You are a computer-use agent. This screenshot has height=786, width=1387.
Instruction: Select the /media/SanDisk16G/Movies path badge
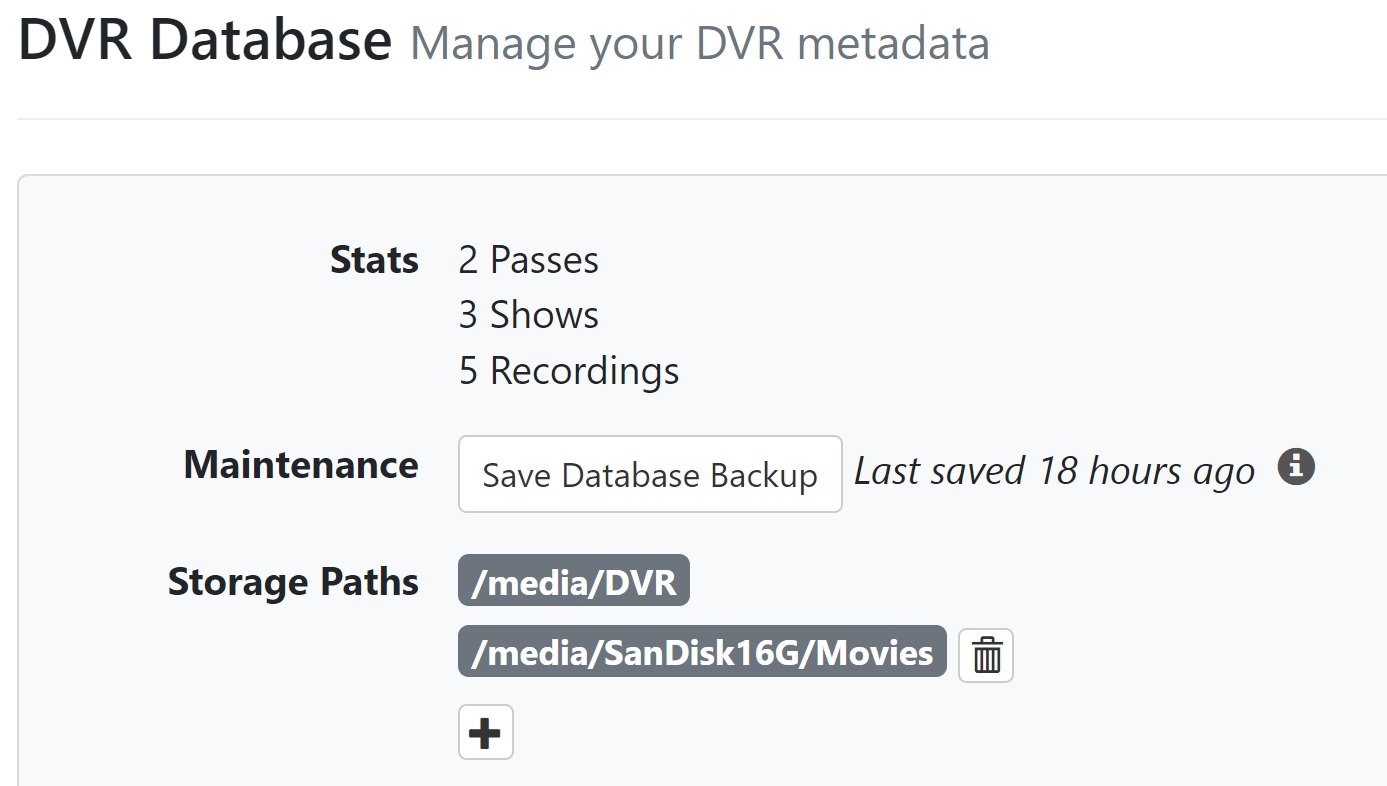point(702,652)
